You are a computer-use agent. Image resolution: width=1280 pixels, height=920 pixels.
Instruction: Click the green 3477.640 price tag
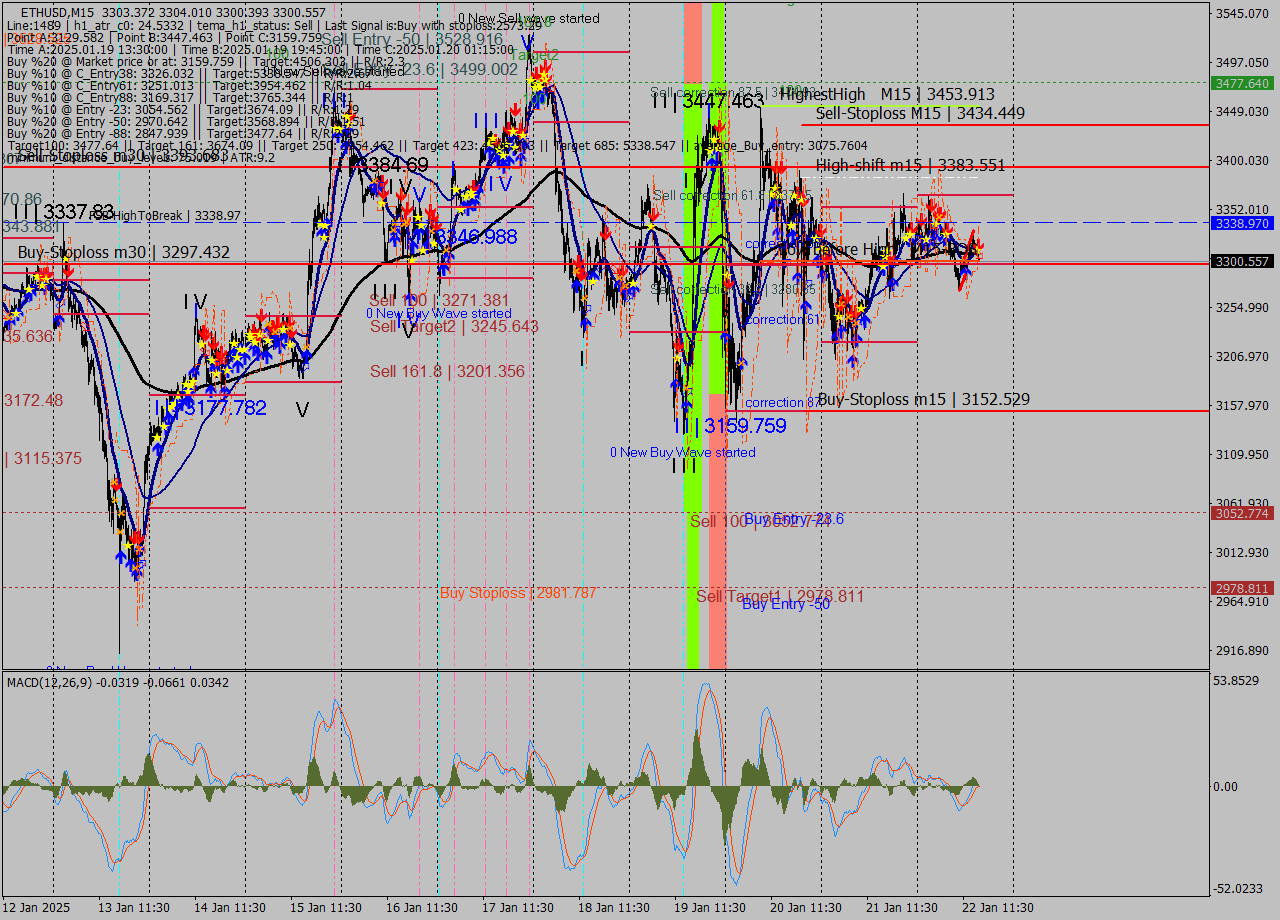coord(1241,83)
